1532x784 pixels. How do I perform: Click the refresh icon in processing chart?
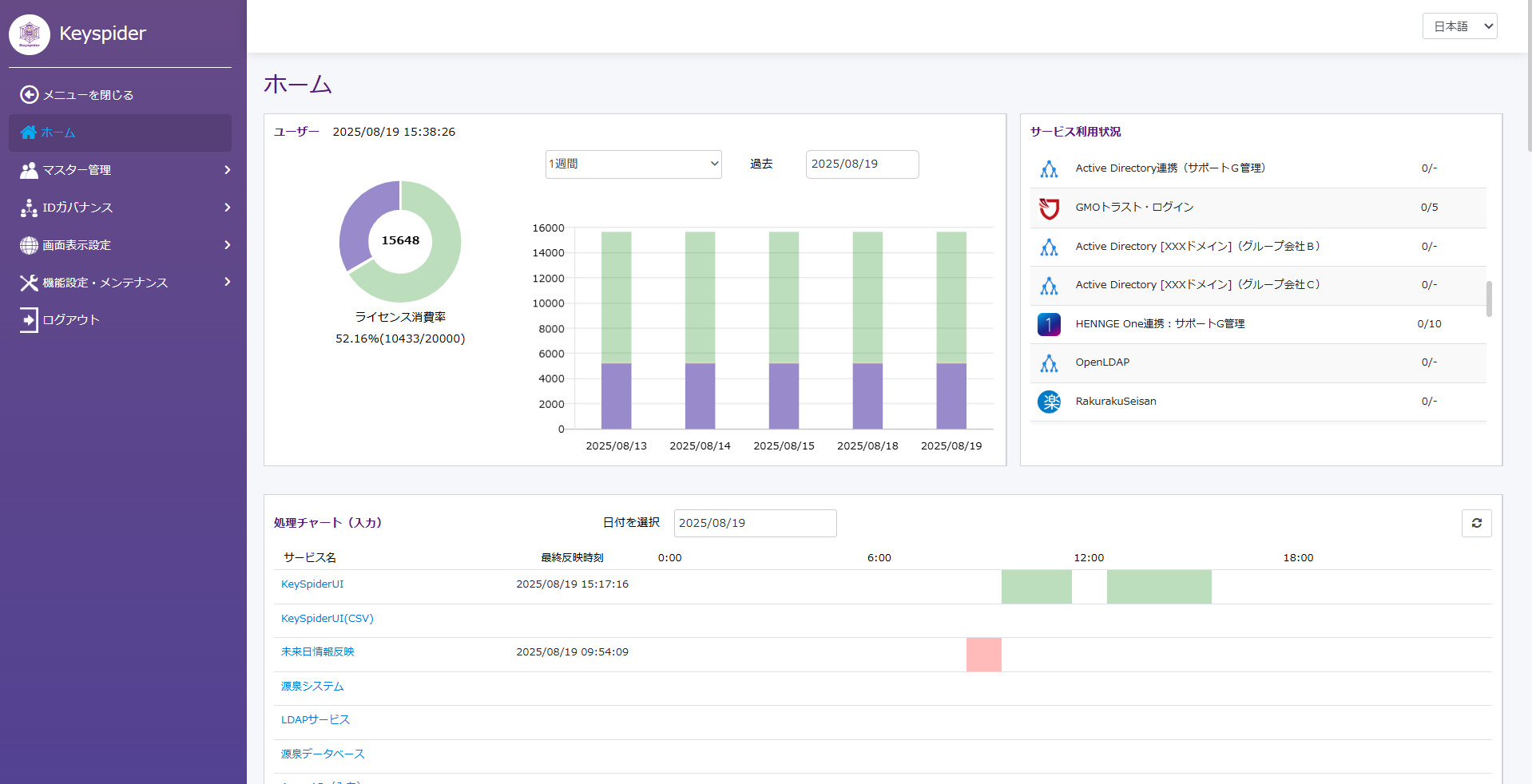tap(1476, 523)
